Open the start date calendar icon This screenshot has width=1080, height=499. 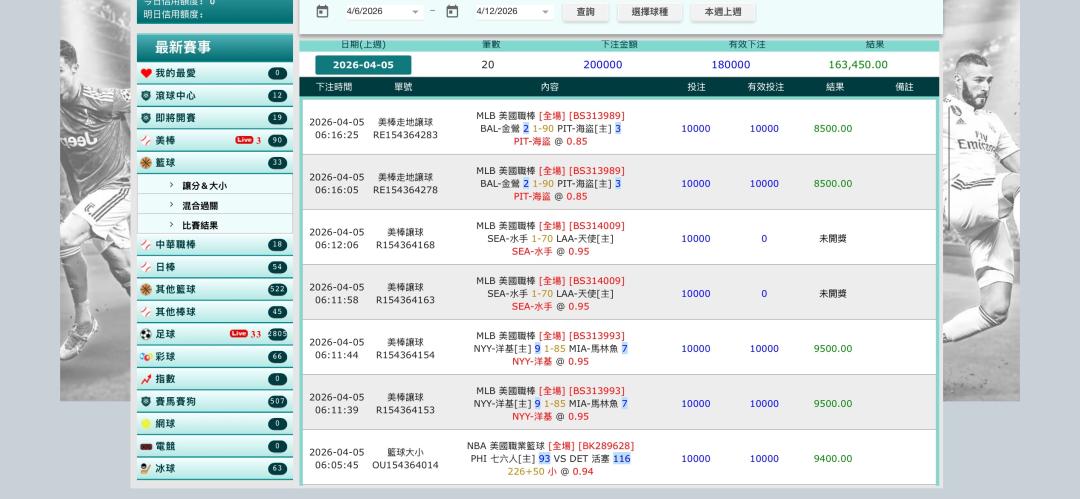(x=322, y=12)
